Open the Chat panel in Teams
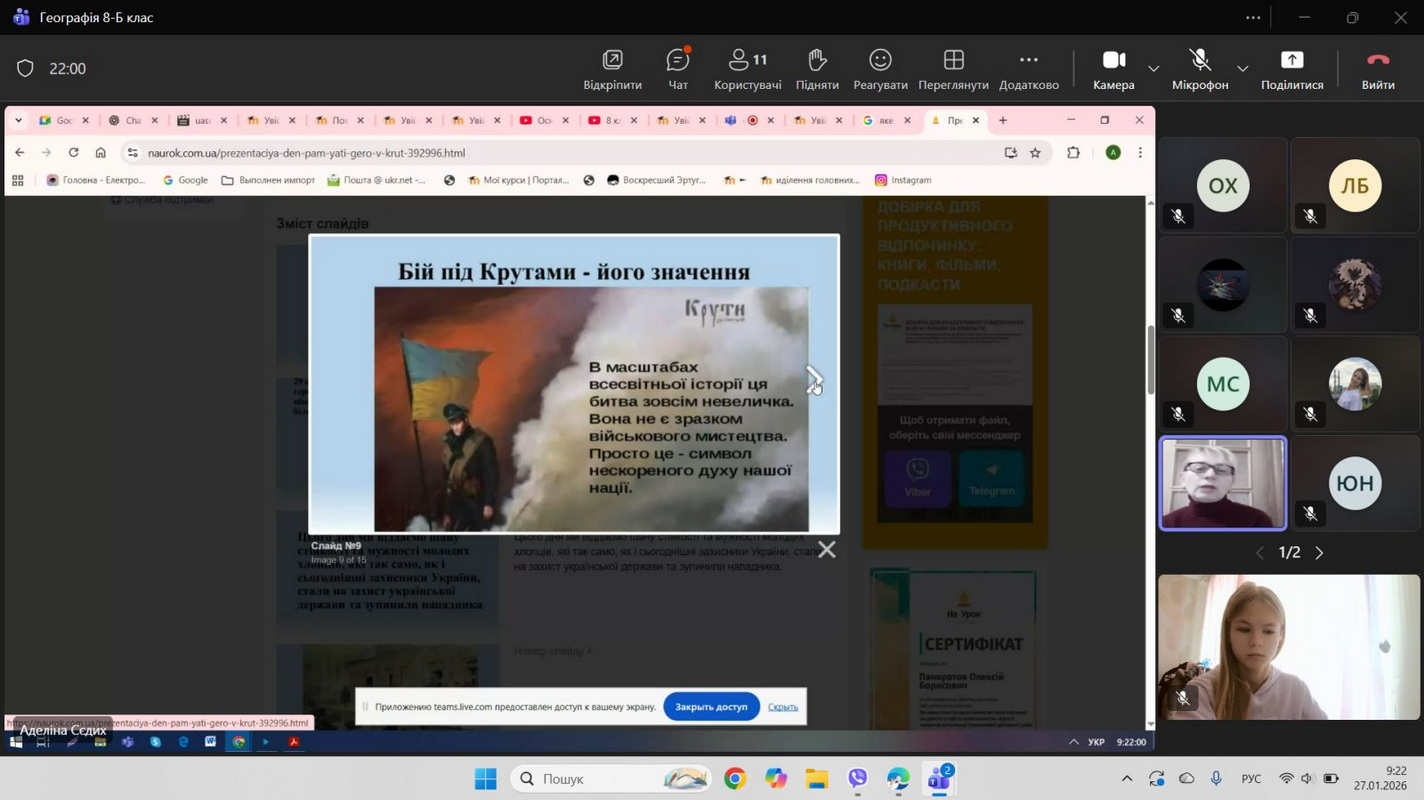This screenshot has width=1424, height=800. click(678, 69)
